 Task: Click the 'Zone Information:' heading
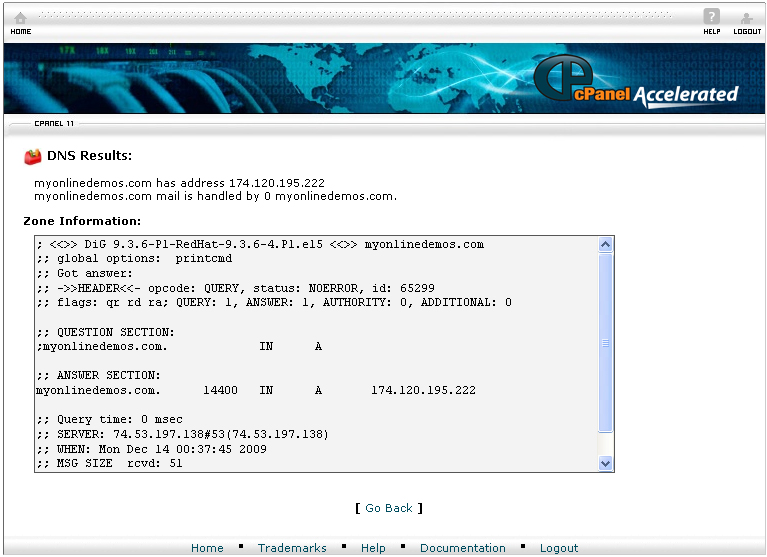[82, 221]
